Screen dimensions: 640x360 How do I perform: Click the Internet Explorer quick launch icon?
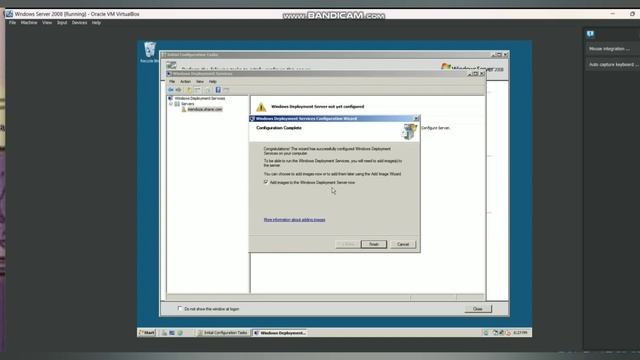coord(180,333)
